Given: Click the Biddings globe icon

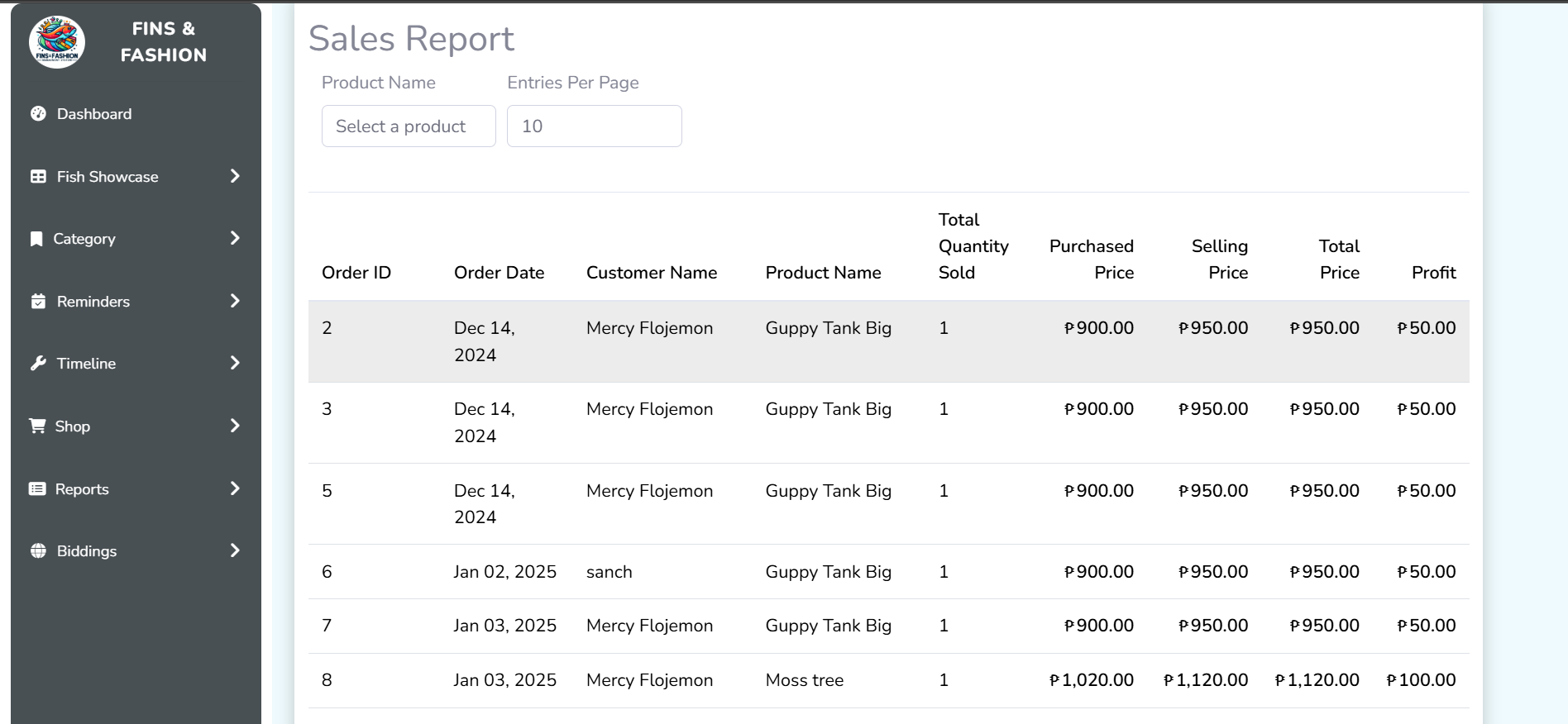Looking at the screenshot, I should click(38, 551).
